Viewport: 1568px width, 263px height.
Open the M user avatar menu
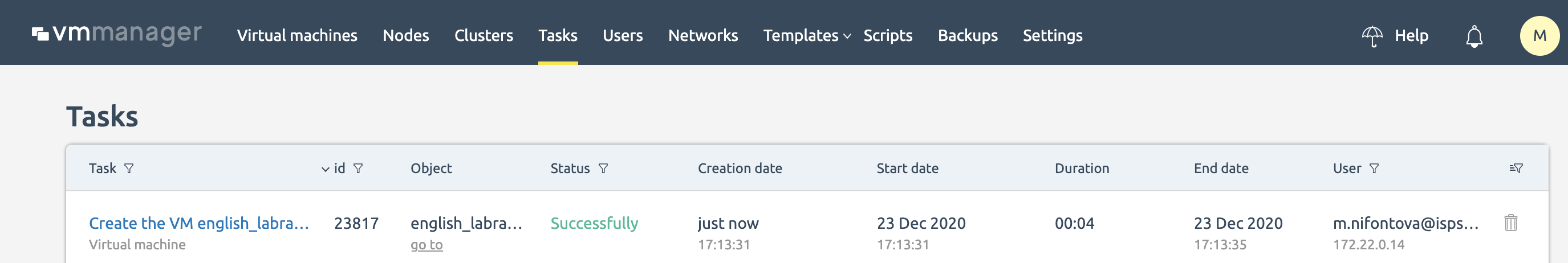point(1539,35)
